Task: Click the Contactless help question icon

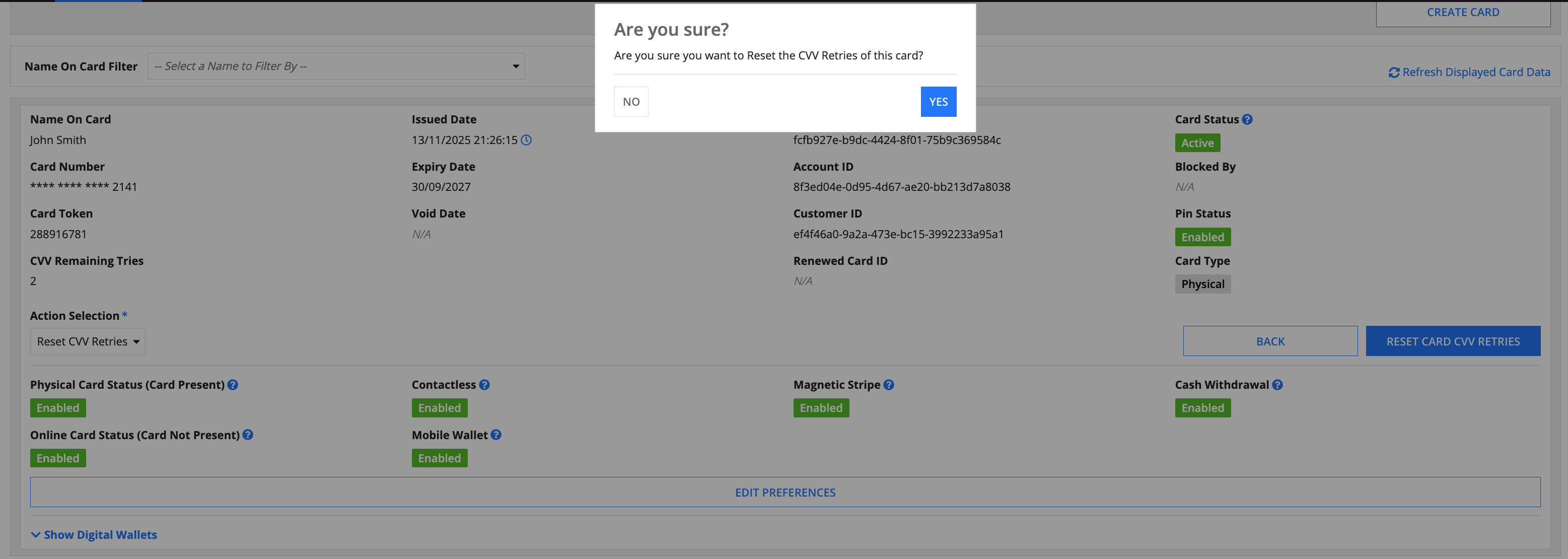Action: click(484, 385)
